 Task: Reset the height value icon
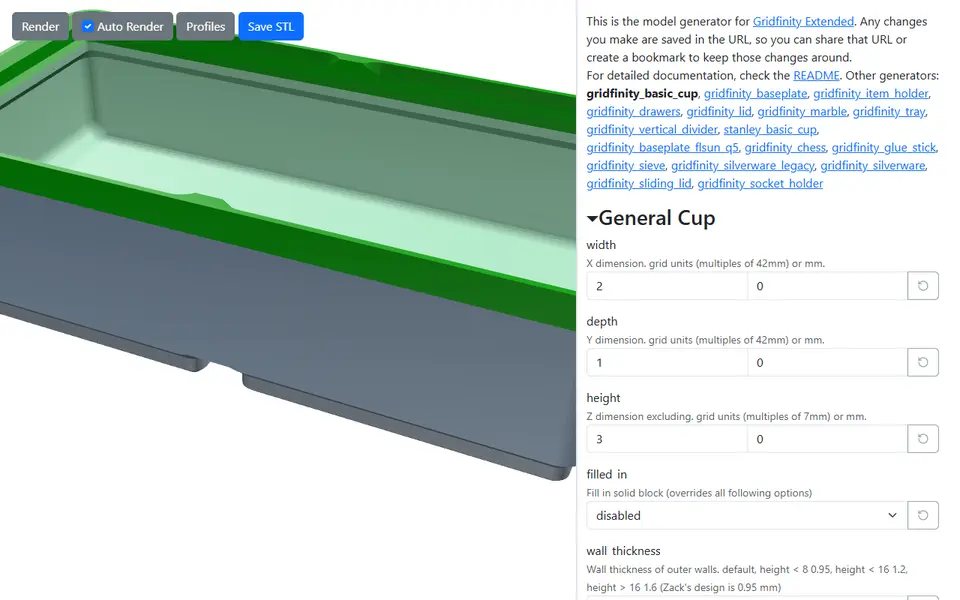tap(923, 439)
